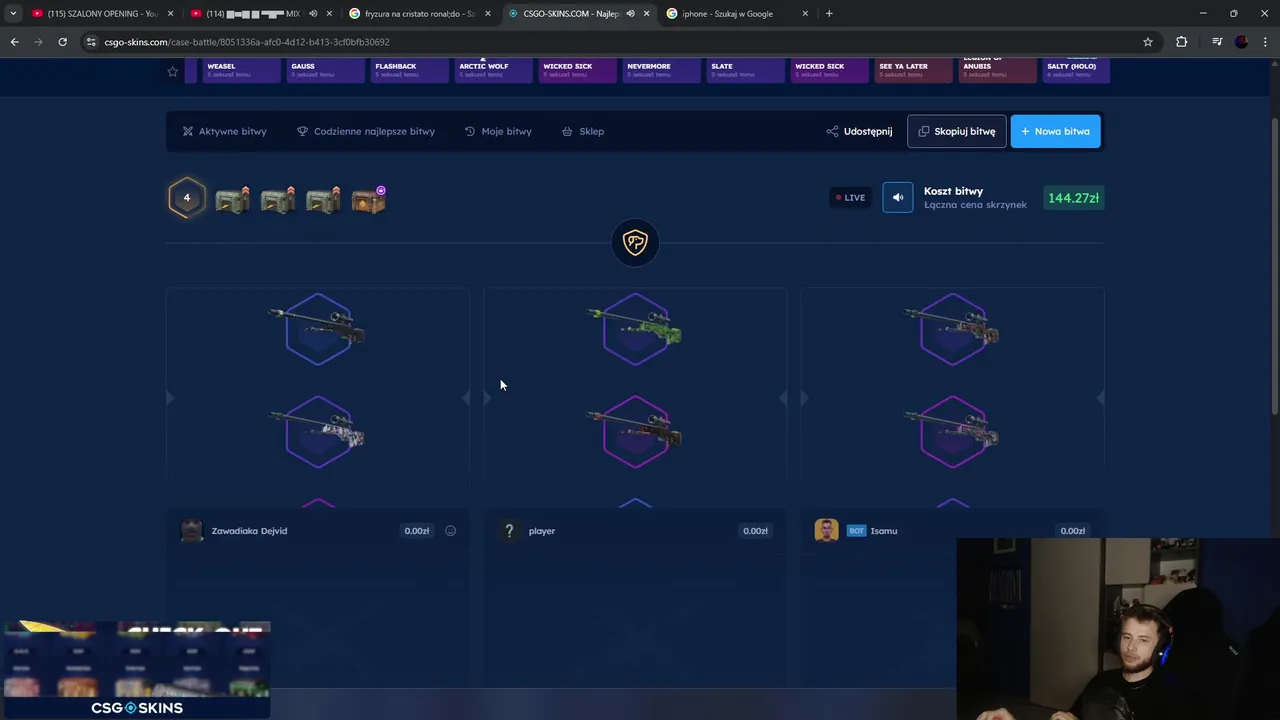Select the first case in battle list

pos(232,199)
